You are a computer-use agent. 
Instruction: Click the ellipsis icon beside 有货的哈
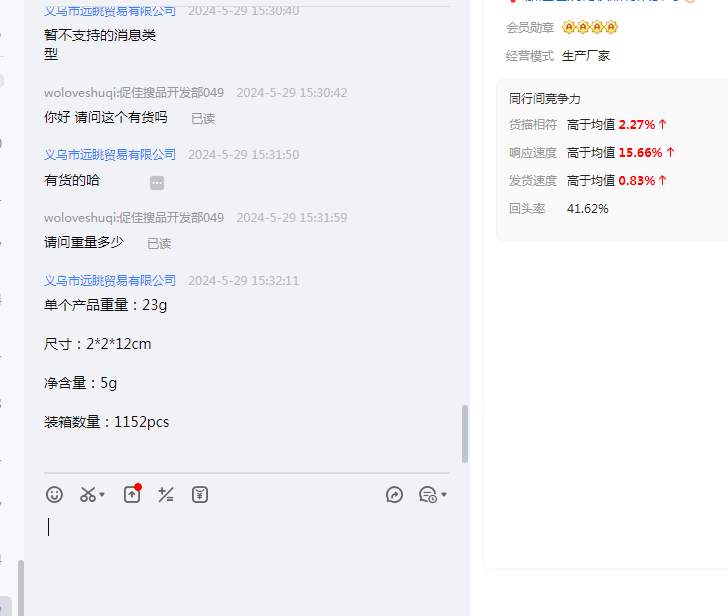click(157, 183)
